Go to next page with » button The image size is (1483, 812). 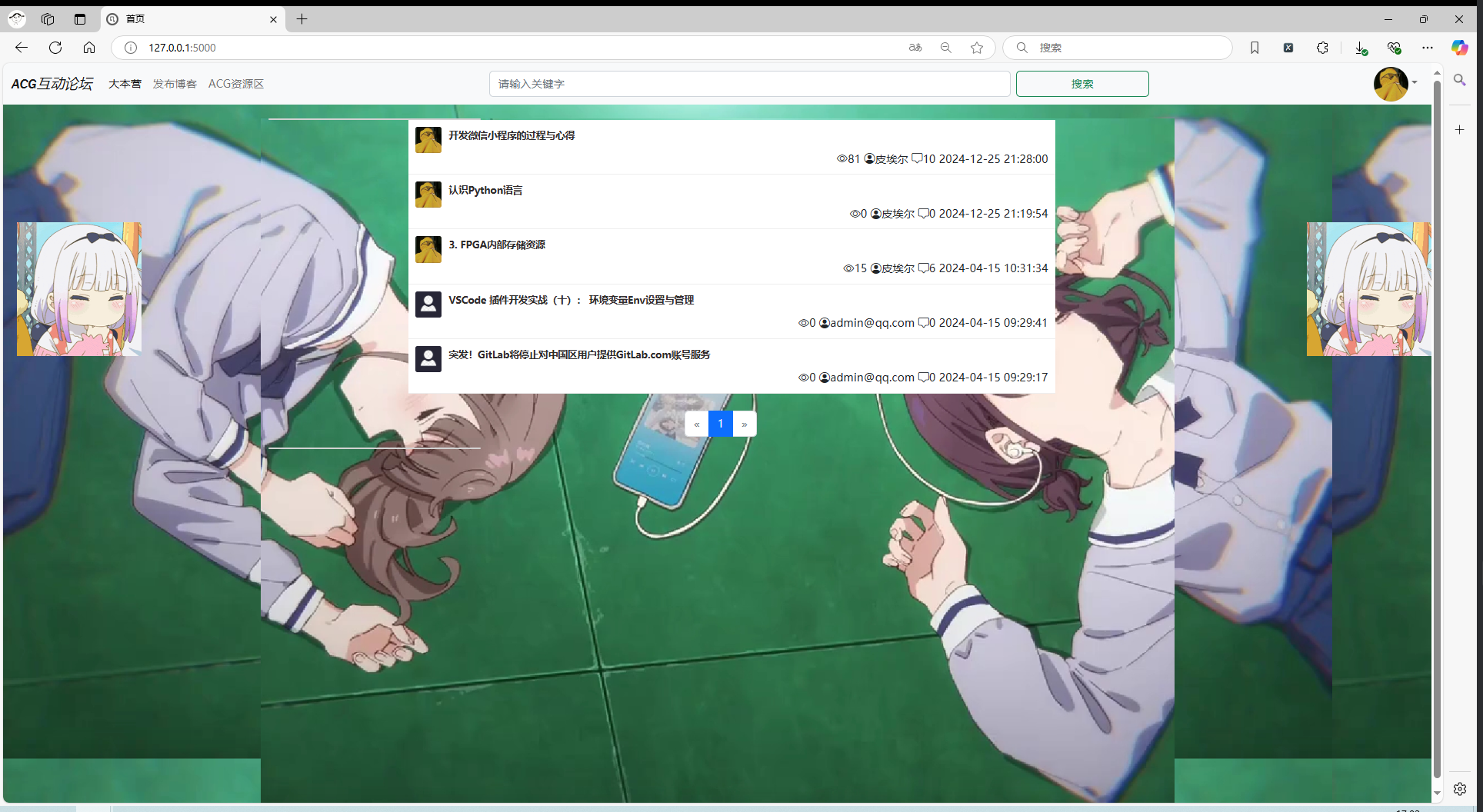point(745,424)
